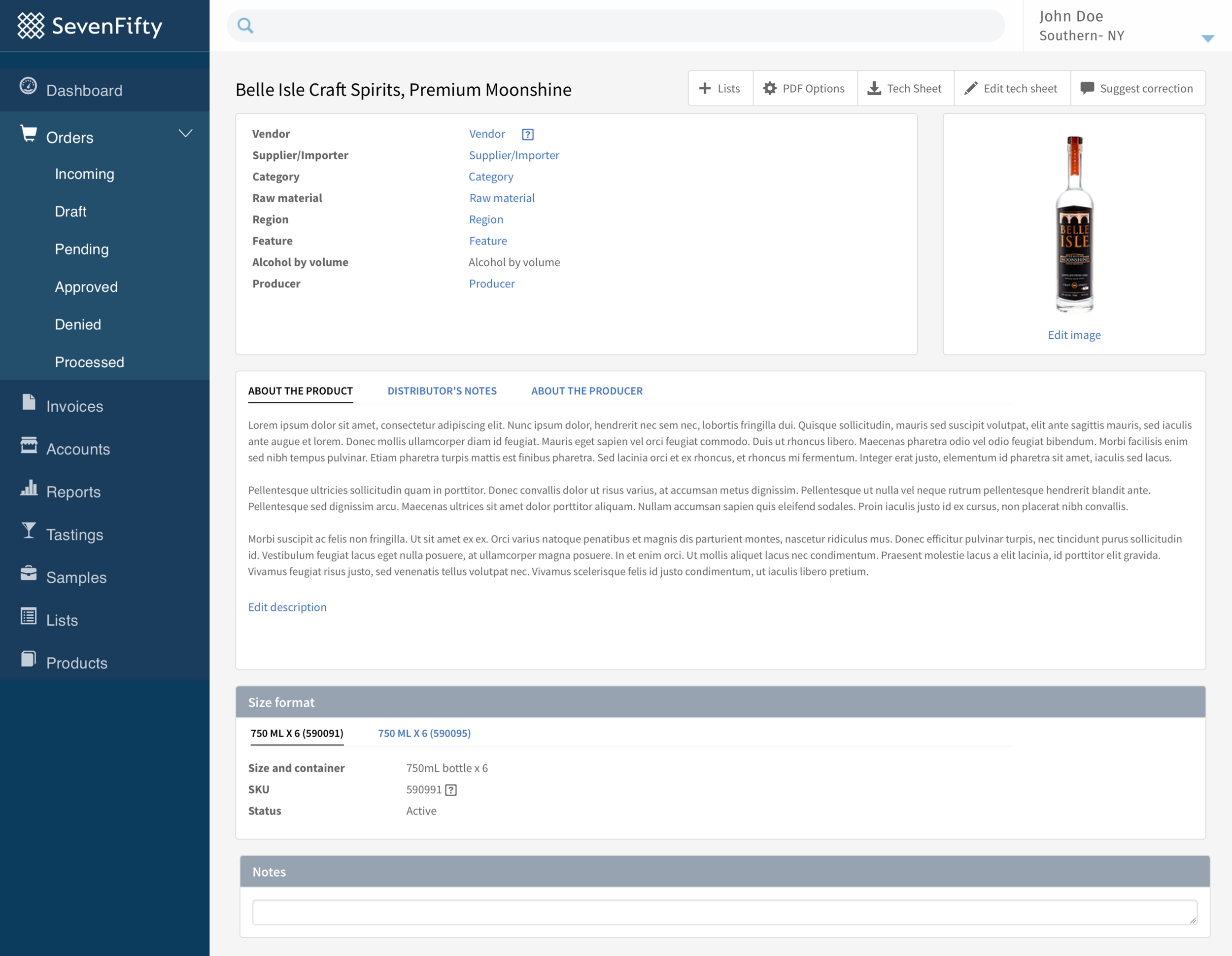Open Pending orders
The image size is (1232, 956).
tap(82, 249)
